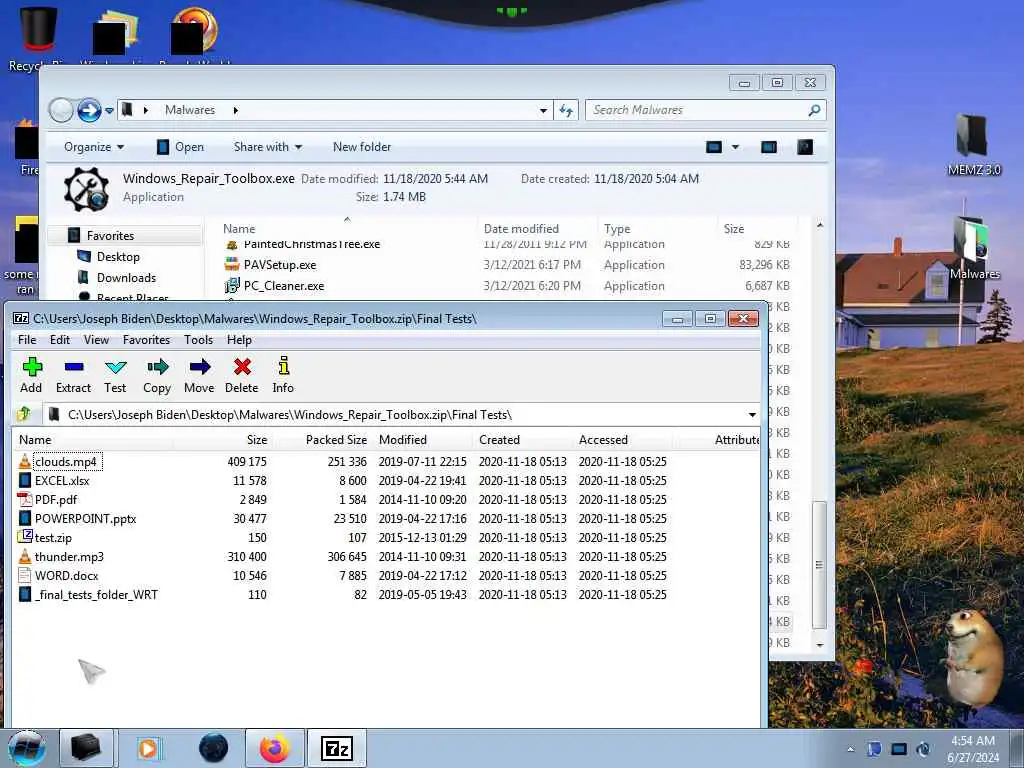1024x768 pixels.
Task: Open the Windows Start button
Action: click(x=27, y=748)
